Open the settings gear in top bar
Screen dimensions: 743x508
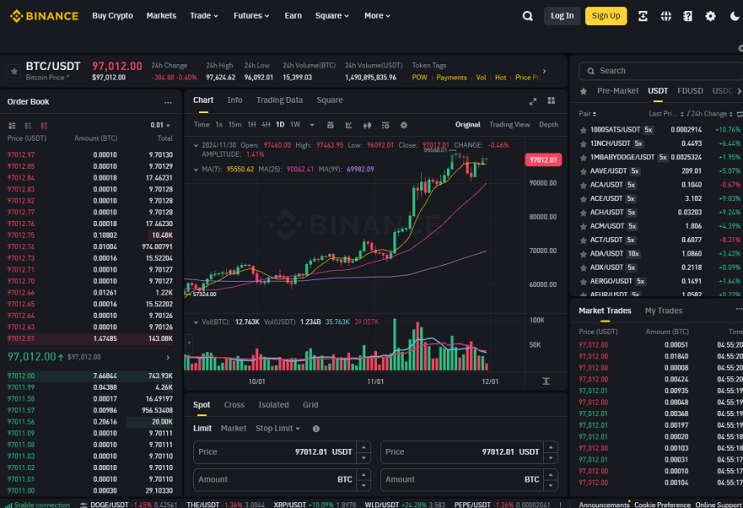pos(710,16)
